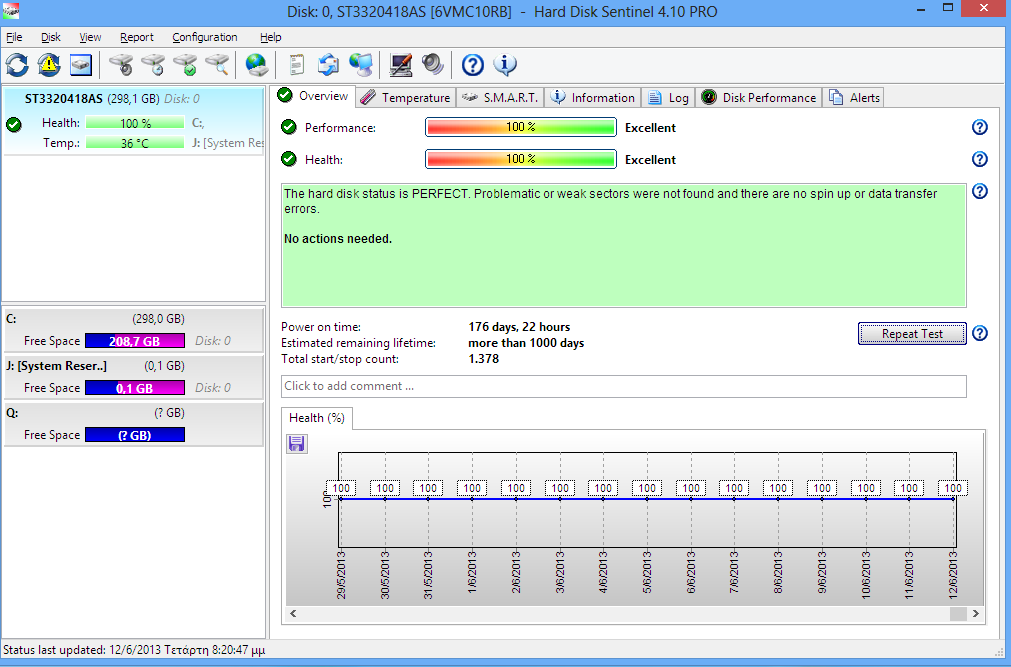This screenshot has height=667, width=1011.
Task: Click the C: free space 208,7 GB bar
Action: pos(135,341)
